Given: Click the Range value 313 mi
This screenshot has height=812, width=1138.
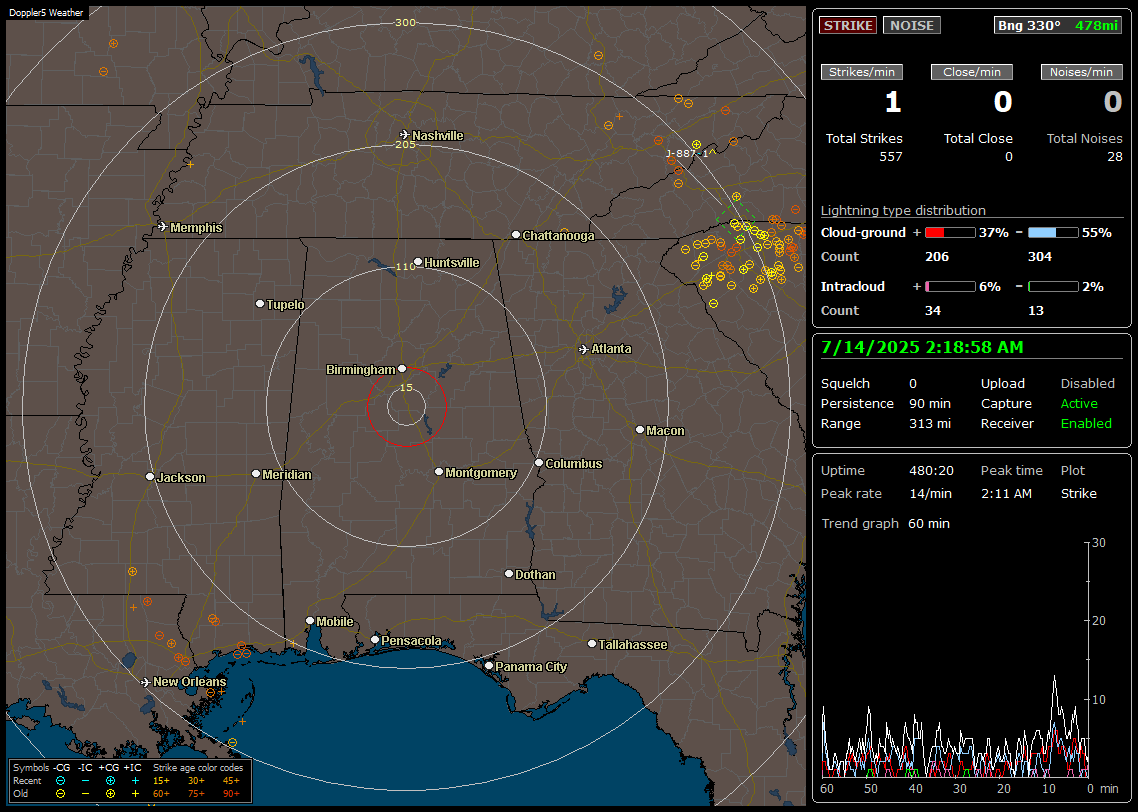Looking at the screenshot, I should (930, 424).
